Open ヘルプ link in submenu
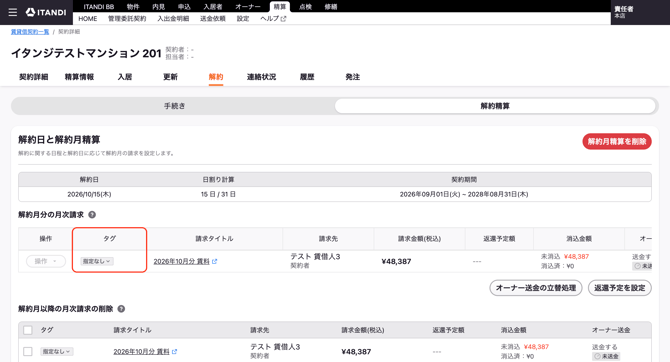The width and height of the screenshot is (670, 362). [x=273, y=19]
